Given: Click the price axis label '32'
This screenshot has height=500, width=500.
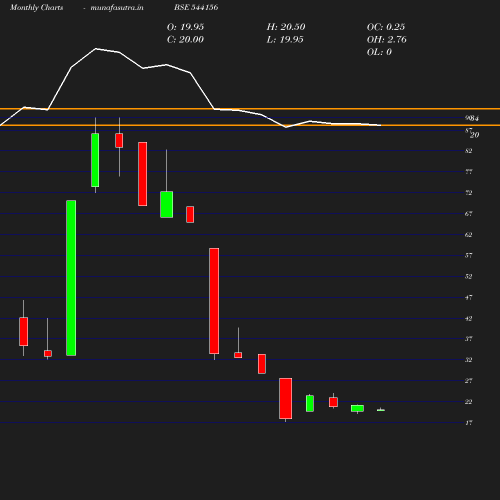Looking at the screenshot, I should 469,360.
